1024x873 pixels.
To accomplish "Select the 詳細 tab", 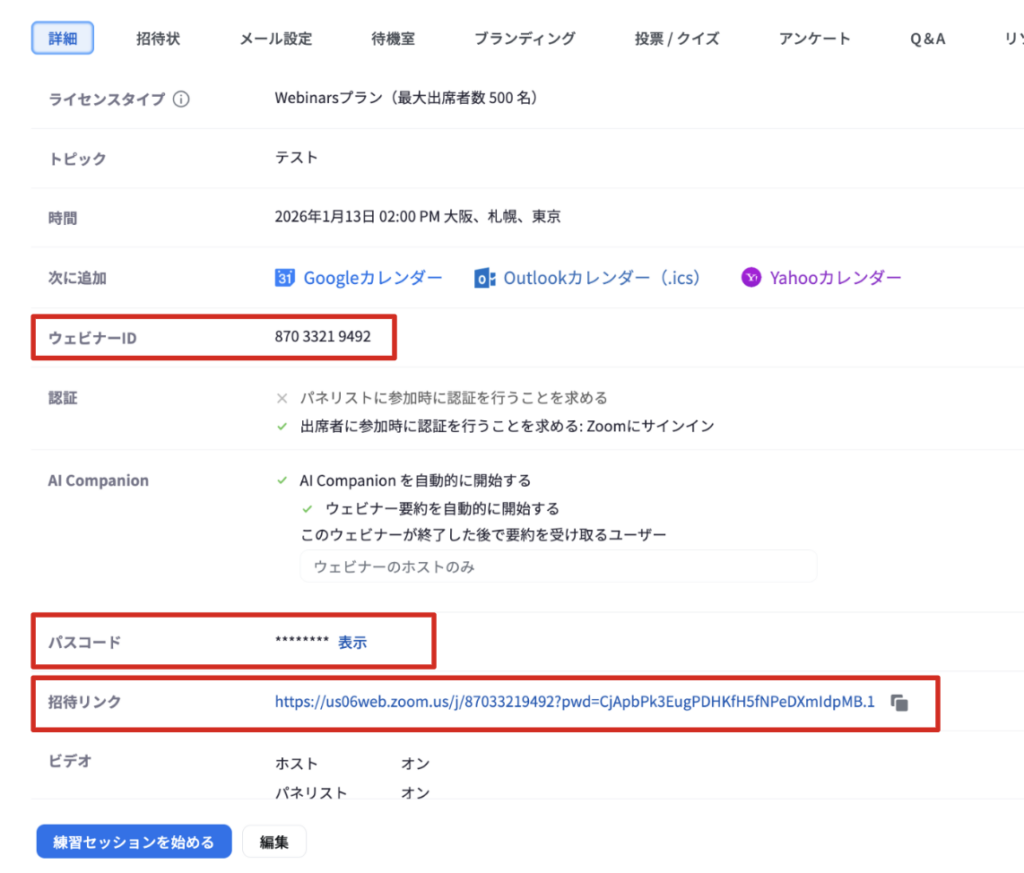I will [63, 39].
